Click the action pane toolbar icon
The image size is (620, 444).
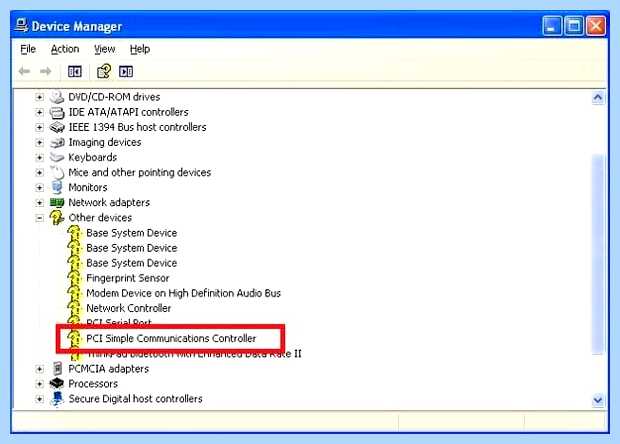coord(126,72)
